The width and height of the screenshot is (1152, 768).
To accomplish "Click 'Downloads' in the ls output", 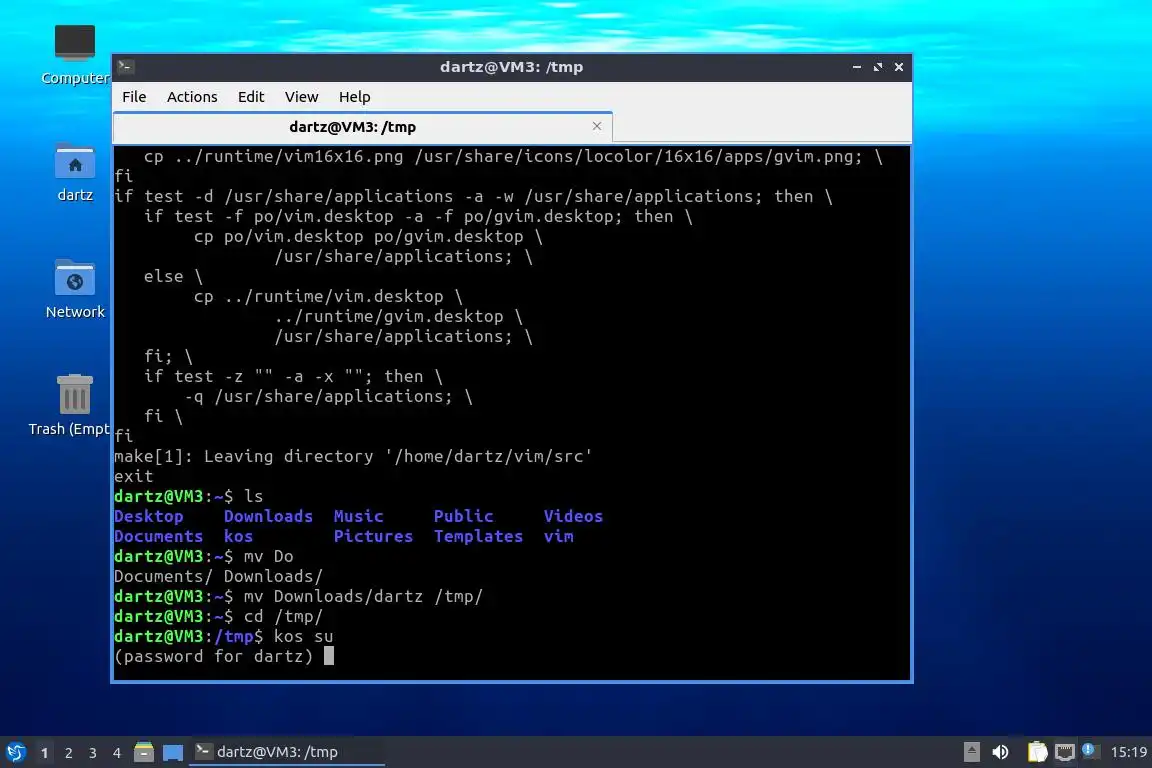I will pos(268,517).
